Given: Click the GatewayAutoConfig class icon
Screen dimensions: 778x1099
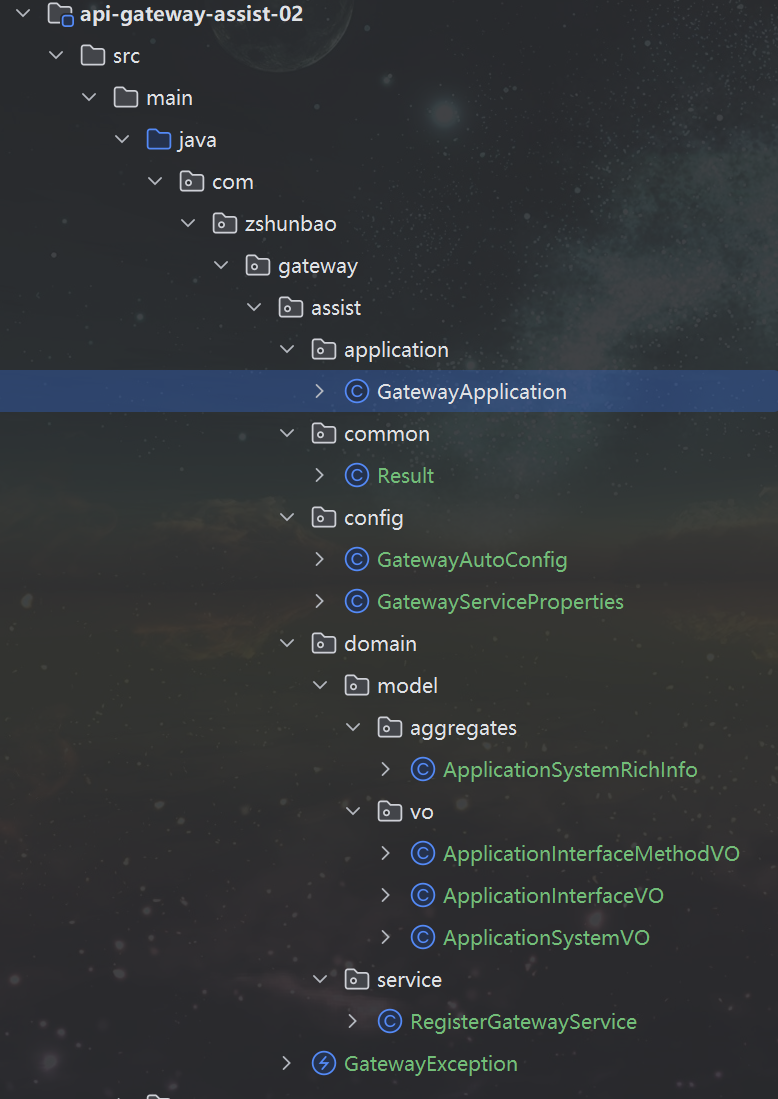Looking at the screenshot, I should click(x=356, y=560).
